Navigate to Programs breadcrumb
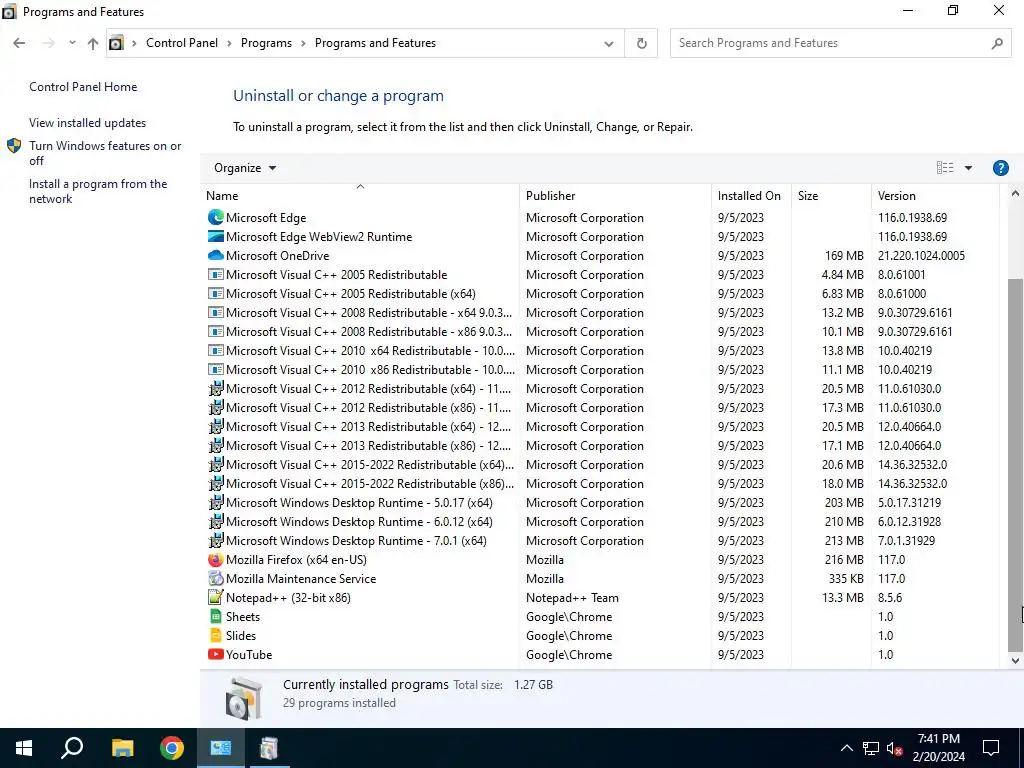1024x768 pixels. pyautogui.click(x=266, y=43)
